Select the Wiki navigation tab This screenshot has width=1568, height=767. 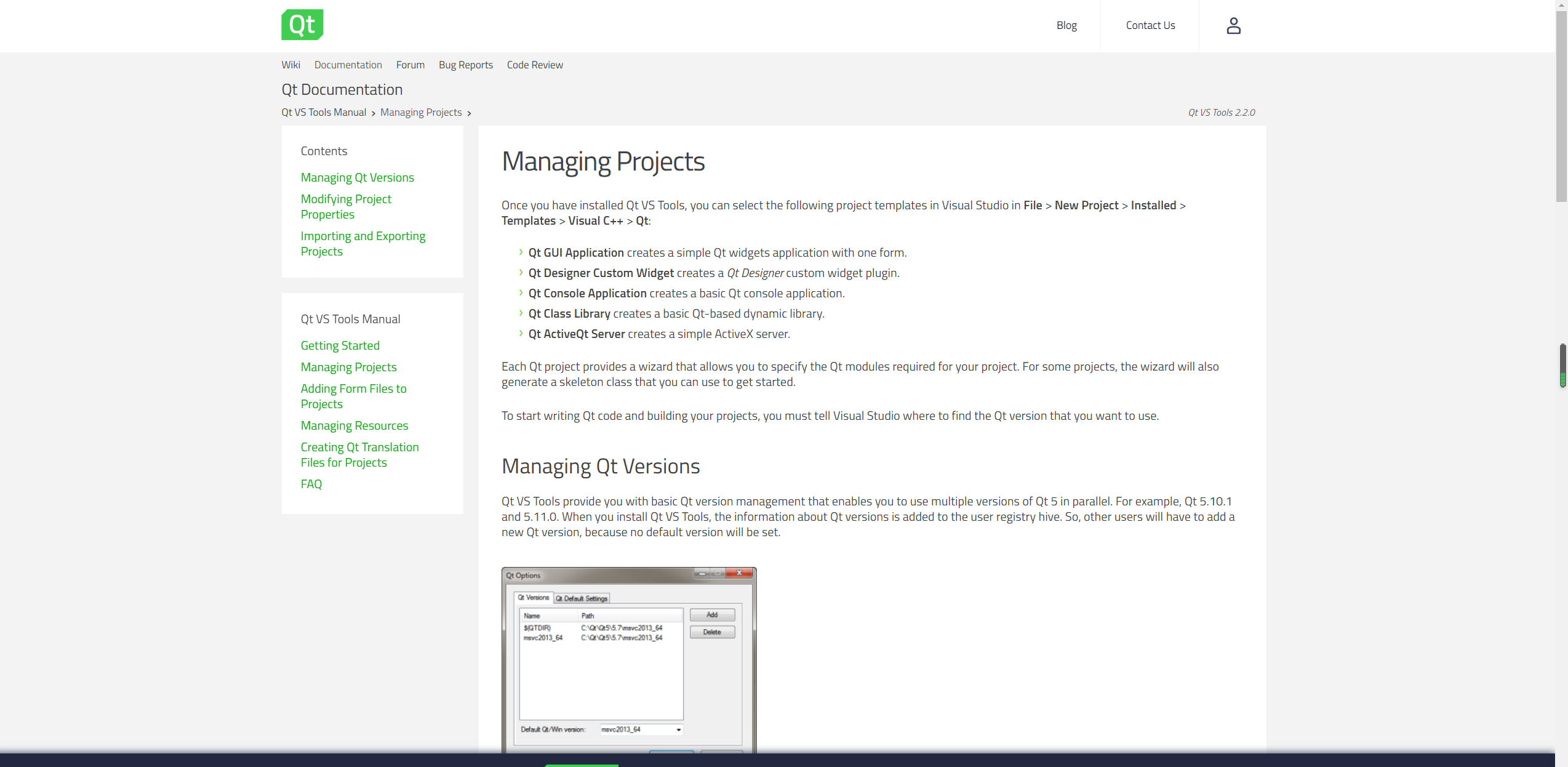[290, 64]
